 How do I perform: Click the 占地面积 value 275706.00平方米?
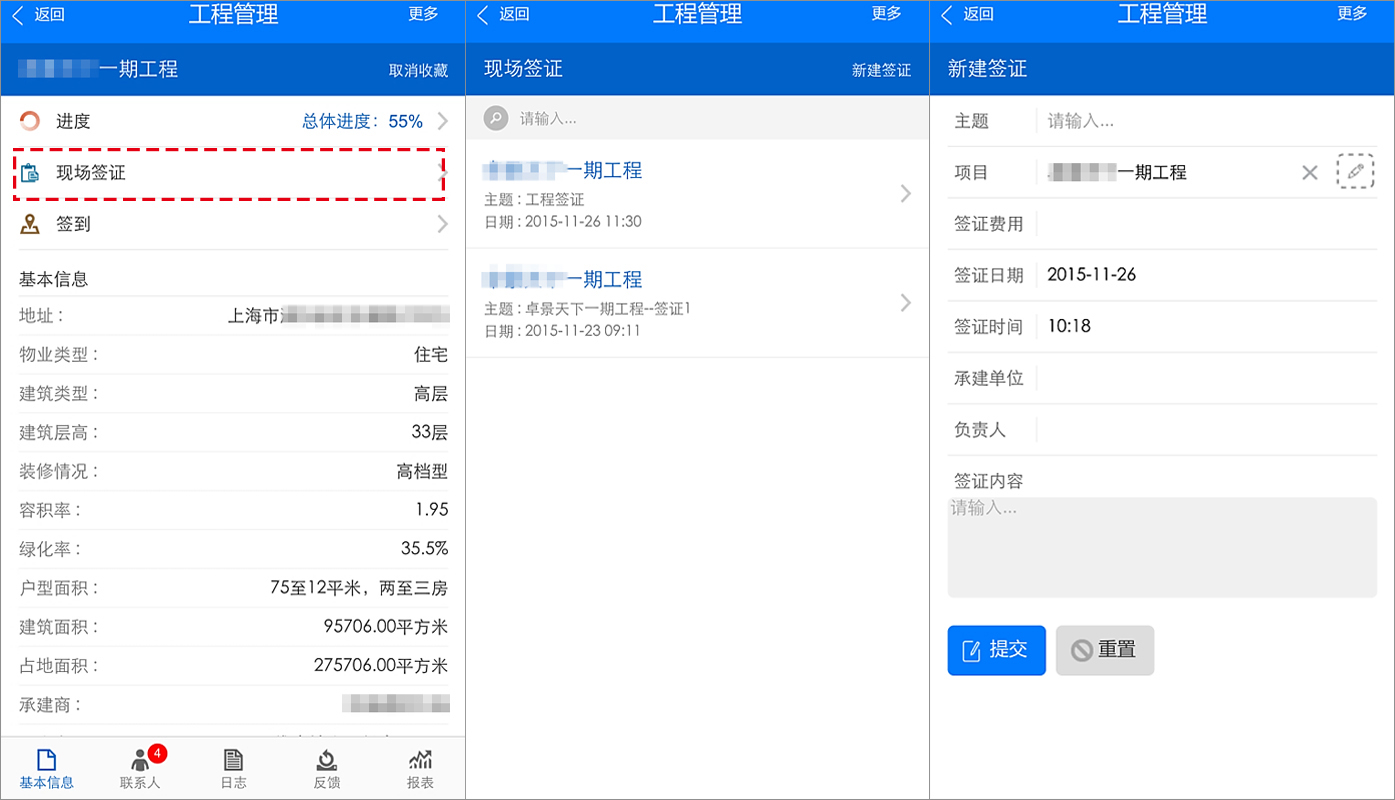pyautogui.click(x=381, y=666)
